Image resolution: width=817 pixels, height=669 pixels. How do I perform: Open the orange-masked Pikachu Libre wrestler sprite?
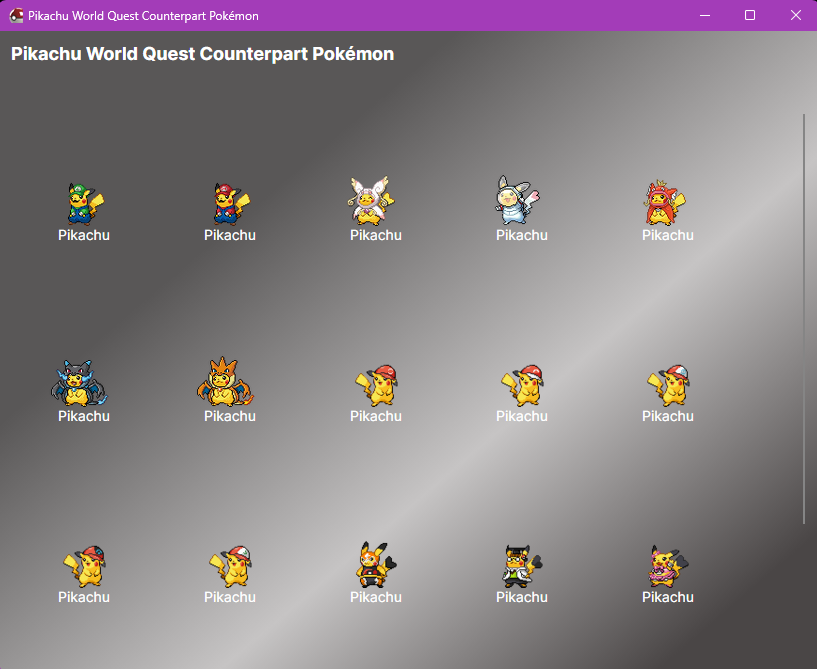[376, 565]
